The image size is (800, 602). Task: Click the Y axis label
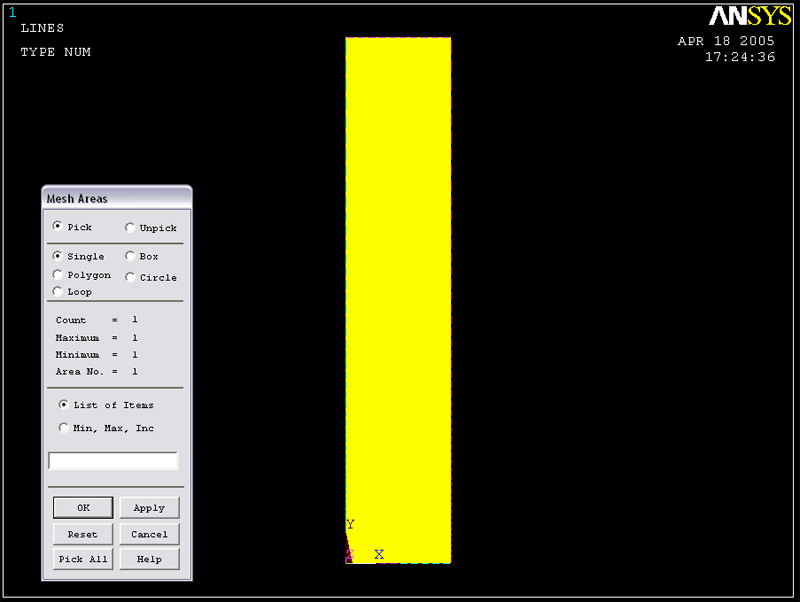pos(350,524)
